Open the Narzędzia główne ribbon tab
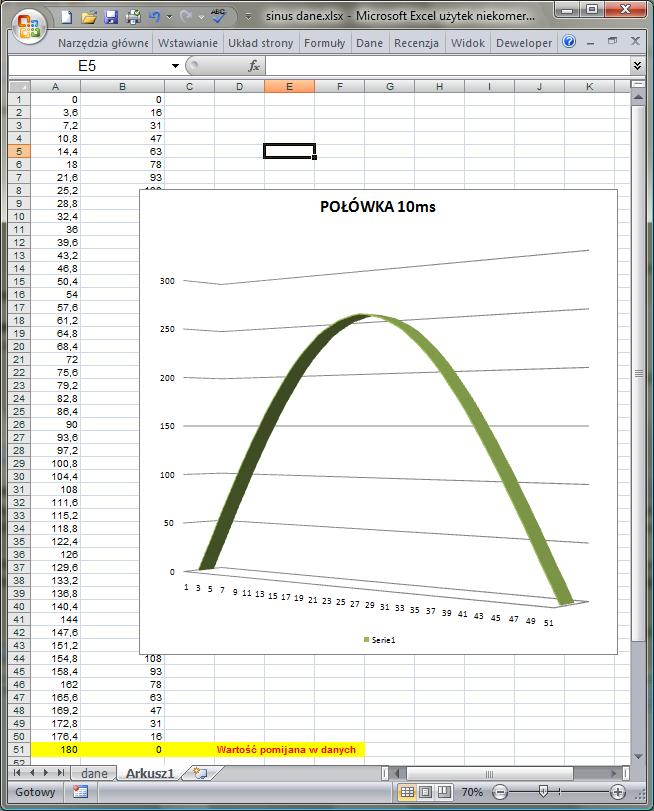Image resolution: width=654 pixels, height=811 pixels. 102,43
